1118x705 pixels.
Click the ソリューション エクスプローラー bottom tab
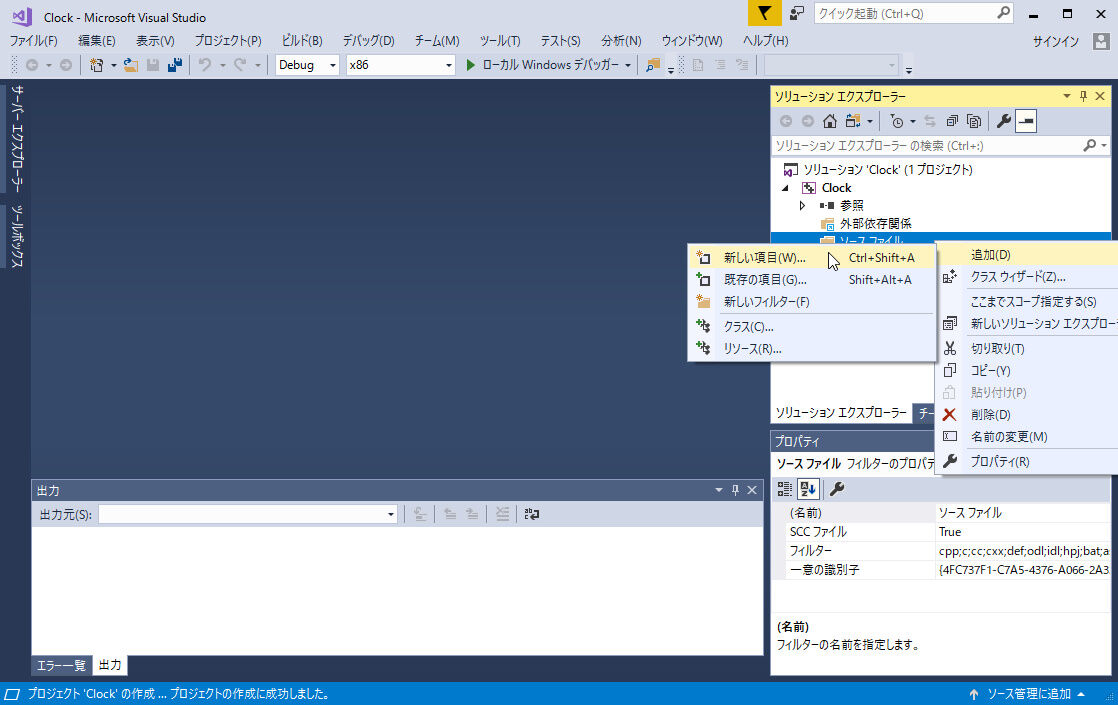point(841,413)
